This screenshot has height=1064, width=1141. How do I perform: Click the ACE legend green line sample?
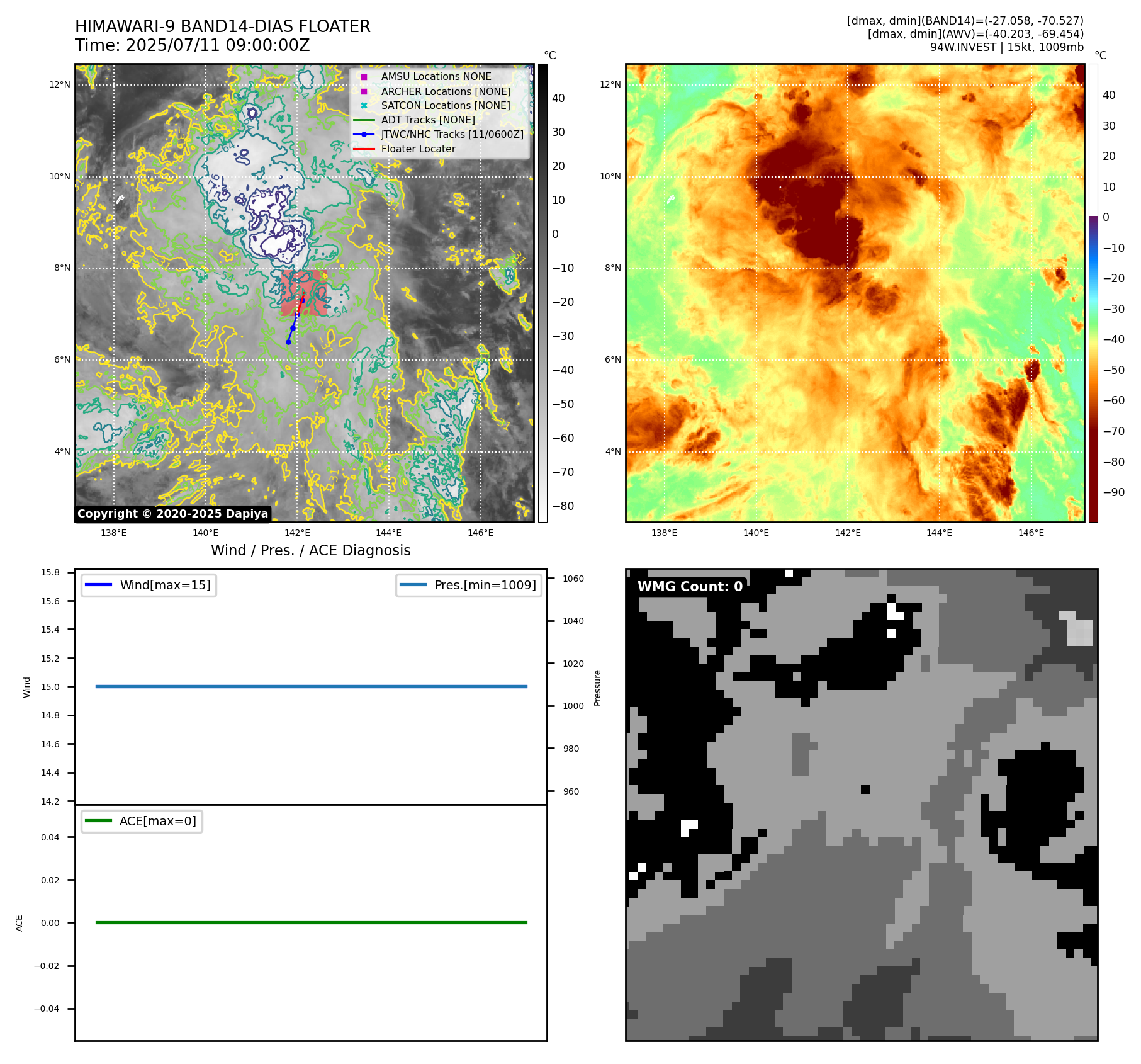[x=98, y=821]
